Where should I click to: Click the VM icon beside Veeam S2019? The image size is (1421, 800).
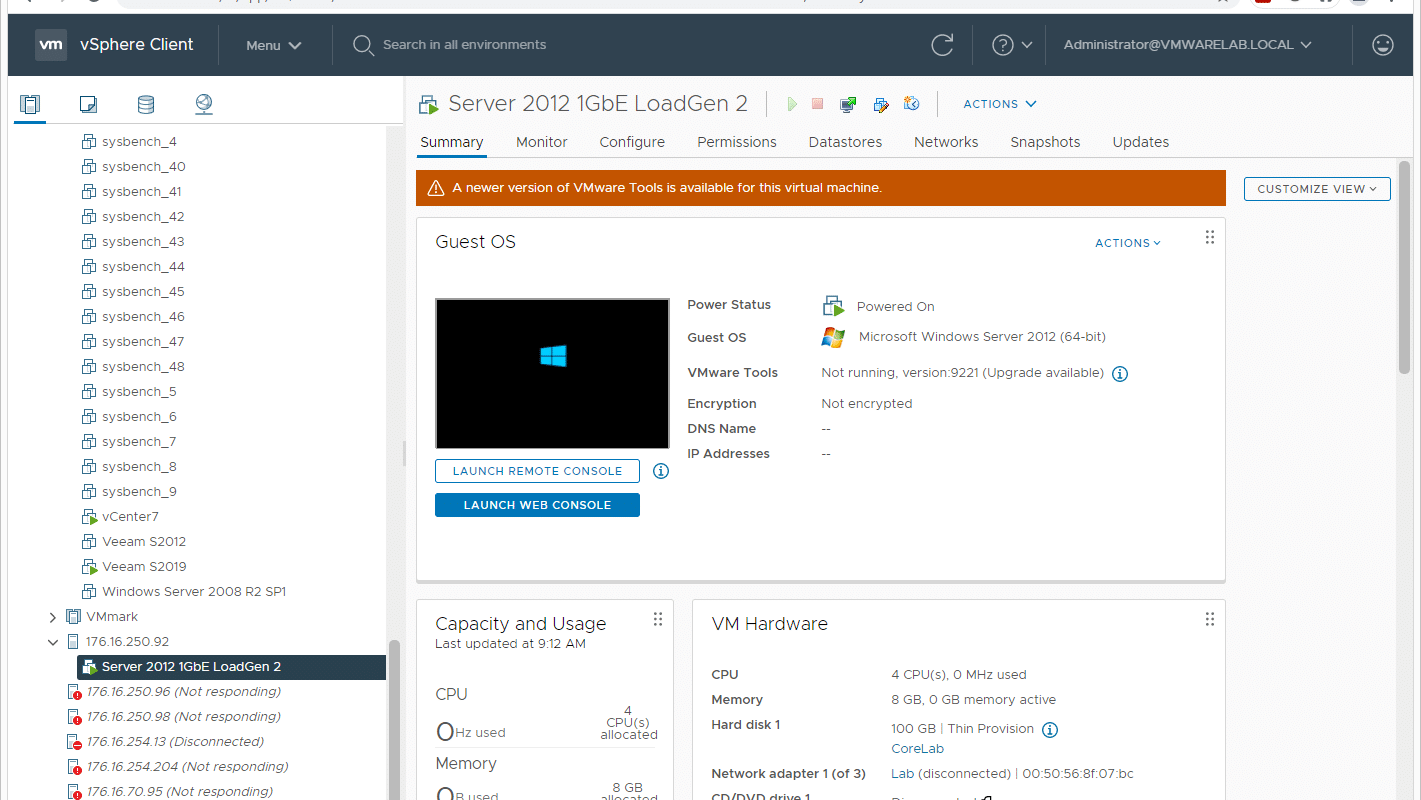[88, 567]
